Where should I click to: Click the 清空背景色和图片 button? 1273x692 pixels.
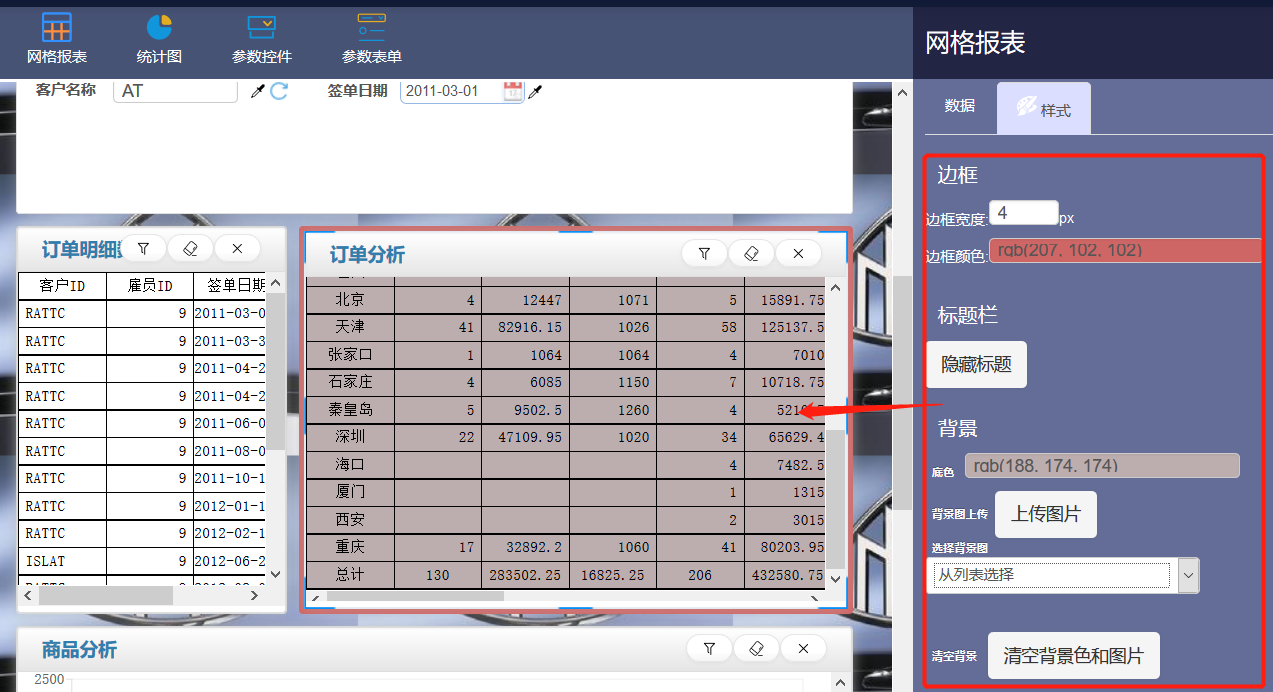[1073, 656]
